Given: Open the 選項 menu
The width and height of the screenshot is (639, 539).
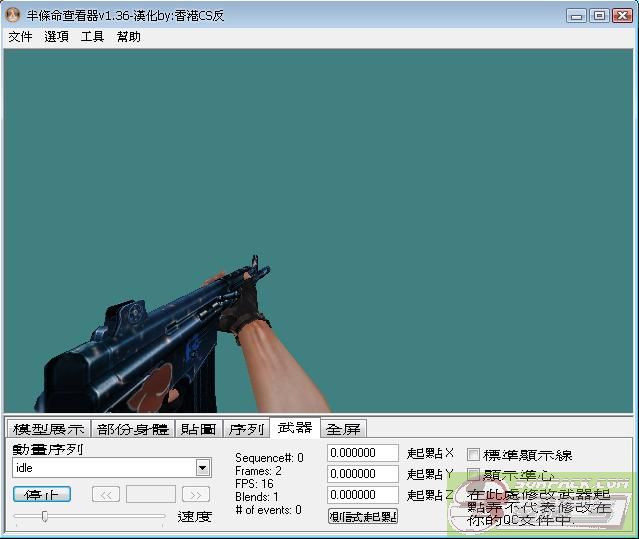Looking at the screenshot, I should click(x=56, y=37).
